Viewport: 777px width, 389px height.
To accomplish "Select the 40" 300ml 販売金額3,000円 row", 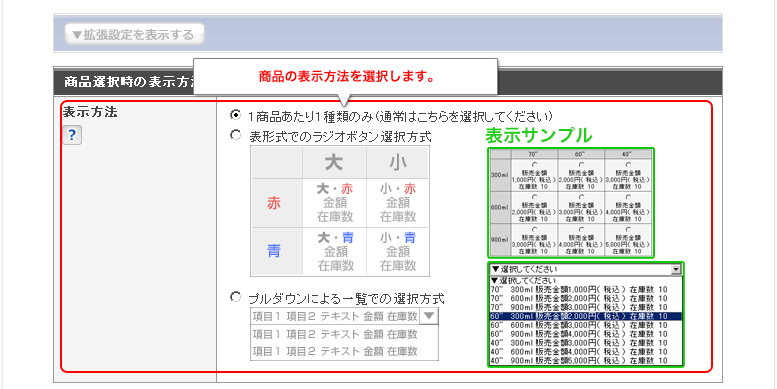I will 586,343.
